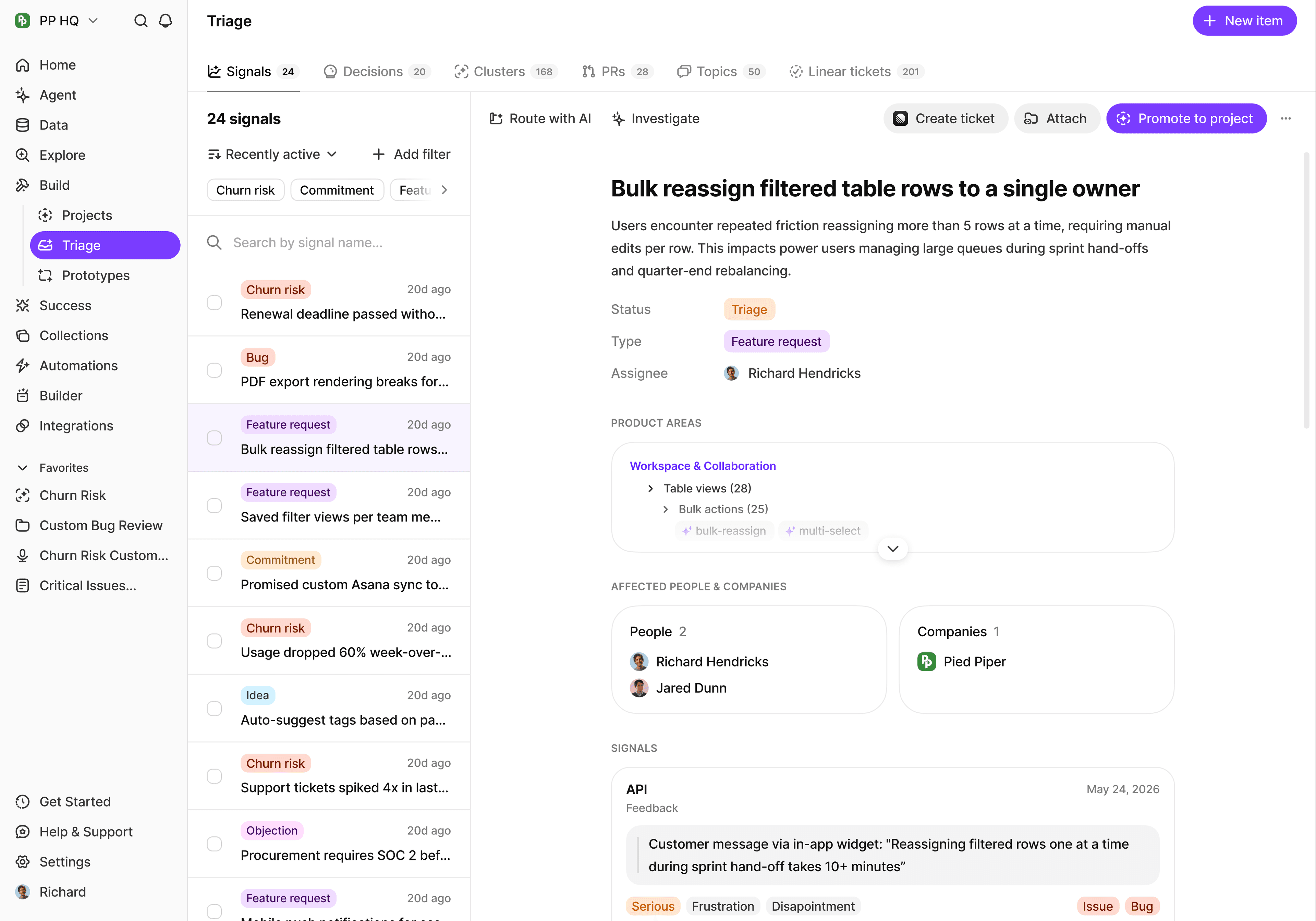Select checkbox for Bulk reassign filtered signal
Image resolution: width=1316 pixels, height=921 pixels.
point(215,438)
